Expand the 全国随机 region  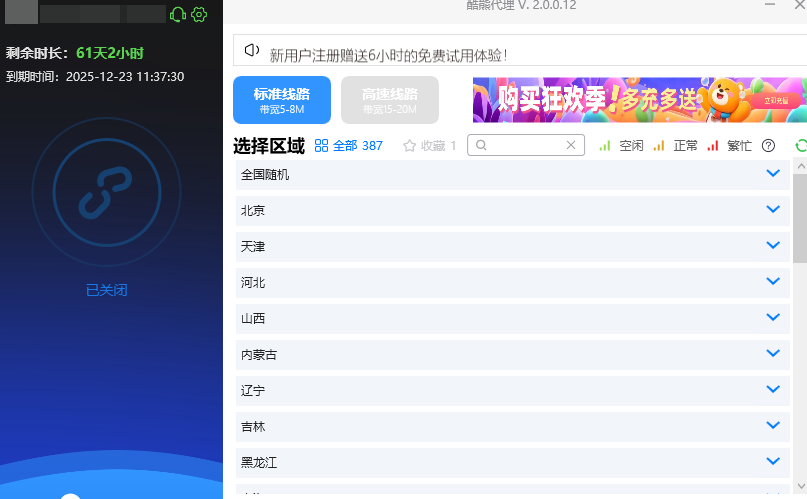click(772, 174)
